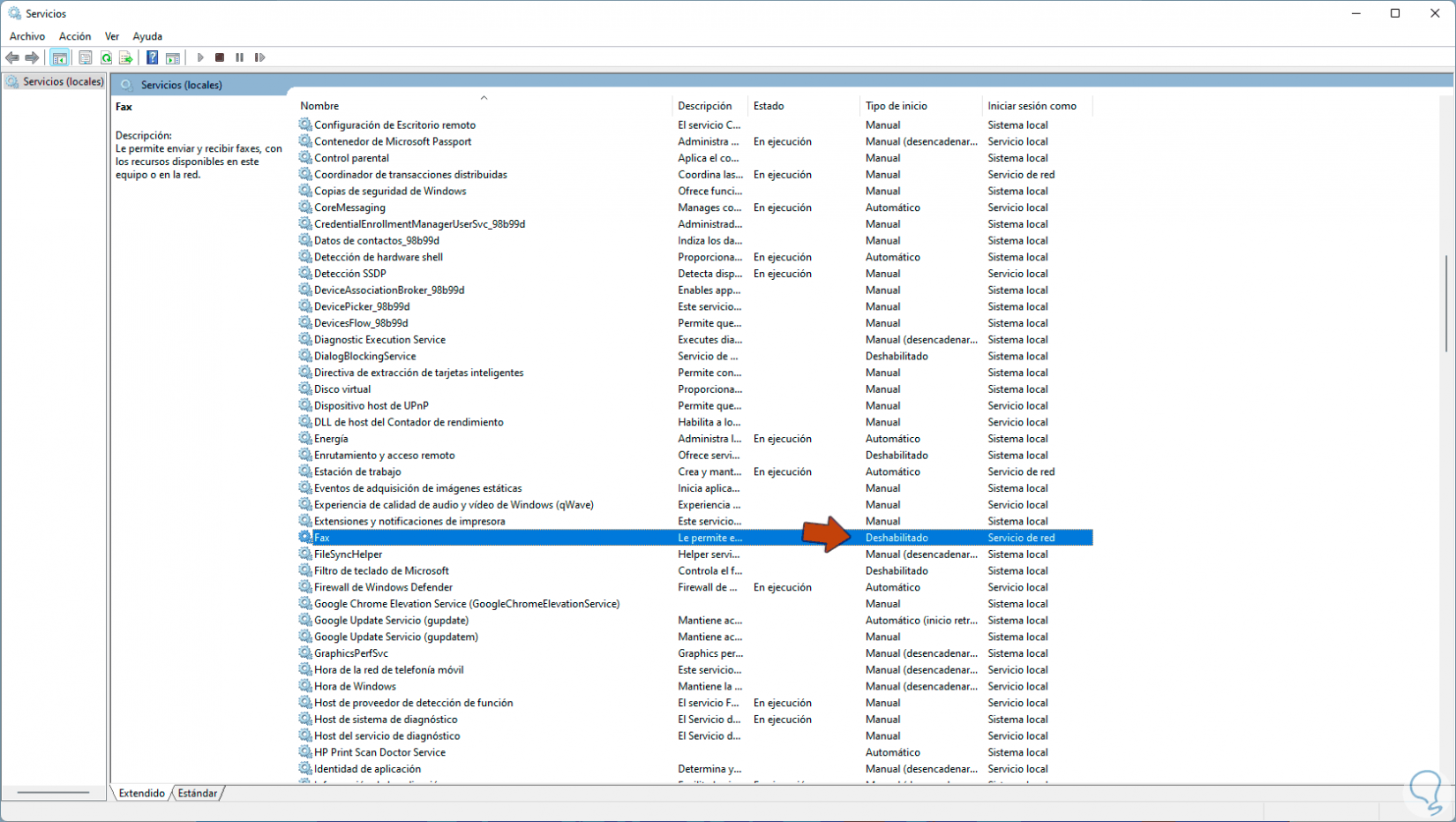The image size is (1456, 822).
Task: Select Servicios (locales) in the console tree
Action: 55,82
